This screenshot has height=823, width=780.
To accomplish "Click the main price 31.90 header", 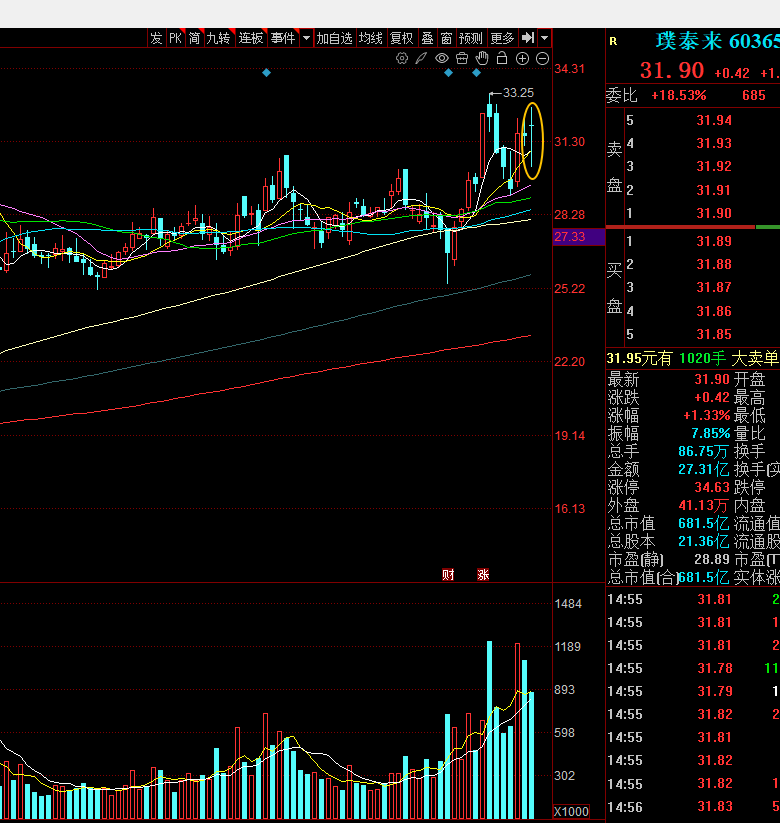I will (672, 71).
